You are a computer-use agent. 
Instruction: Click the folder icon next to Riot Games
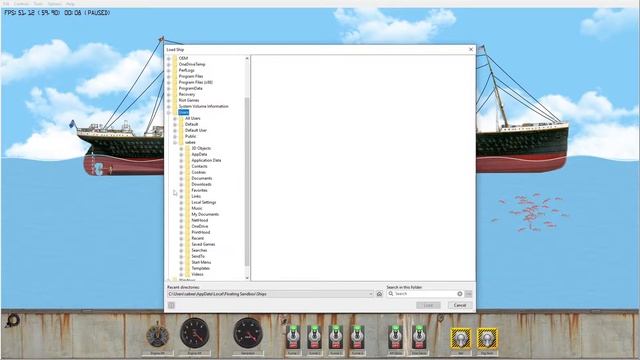(175, 100)
